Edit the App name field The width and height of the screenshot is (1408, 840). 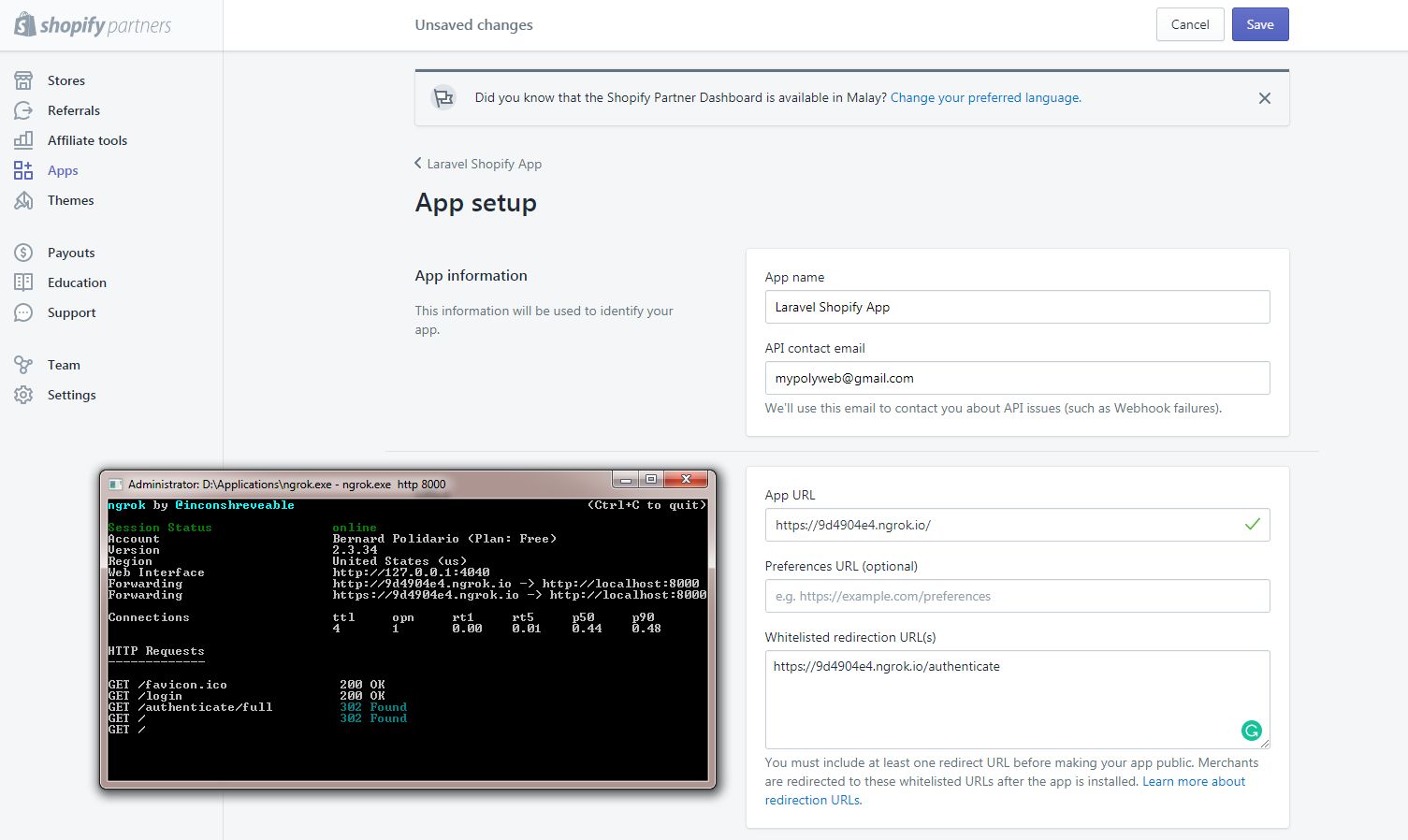tap(1017, 307)
